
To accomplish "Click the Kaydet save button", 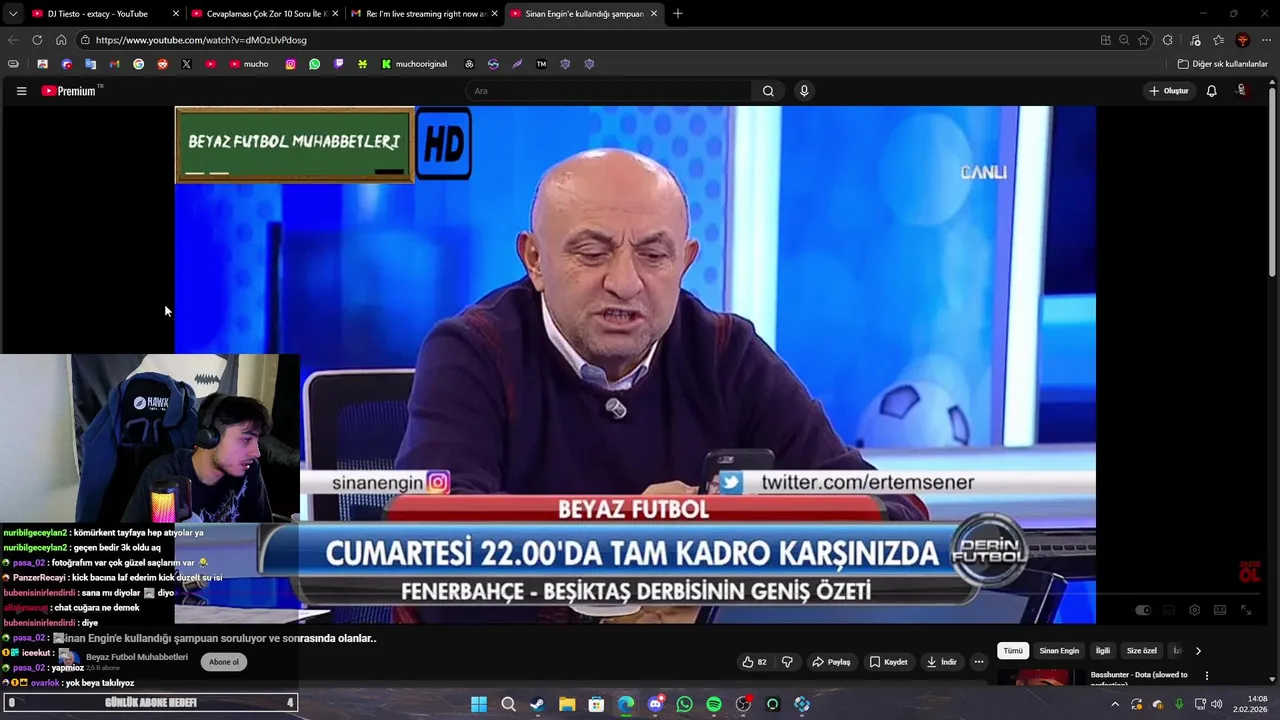I will point(888,662).
